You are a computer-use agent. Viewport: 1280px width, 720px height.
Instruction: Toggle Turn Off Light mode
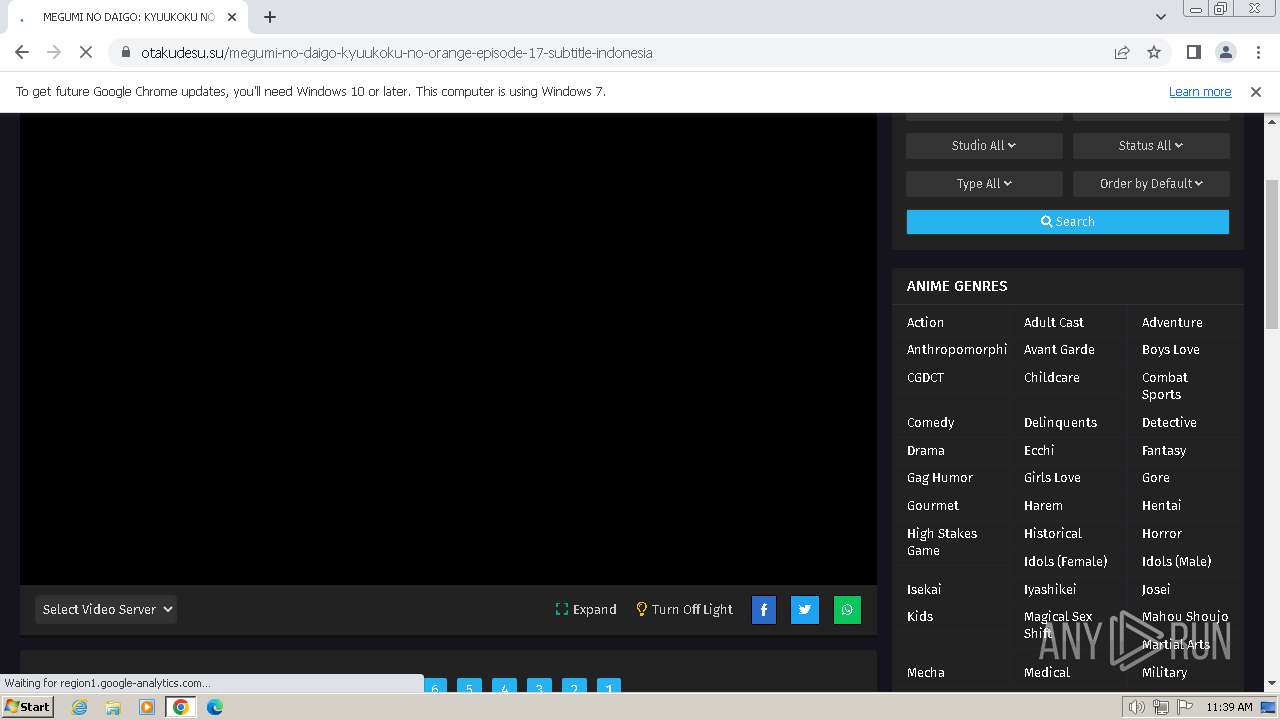(x=684, y=609)
